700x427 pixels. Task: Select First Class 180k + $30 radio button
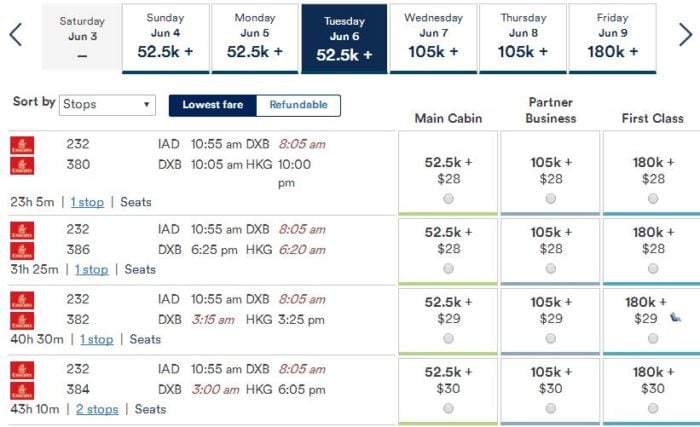[653, 408]
